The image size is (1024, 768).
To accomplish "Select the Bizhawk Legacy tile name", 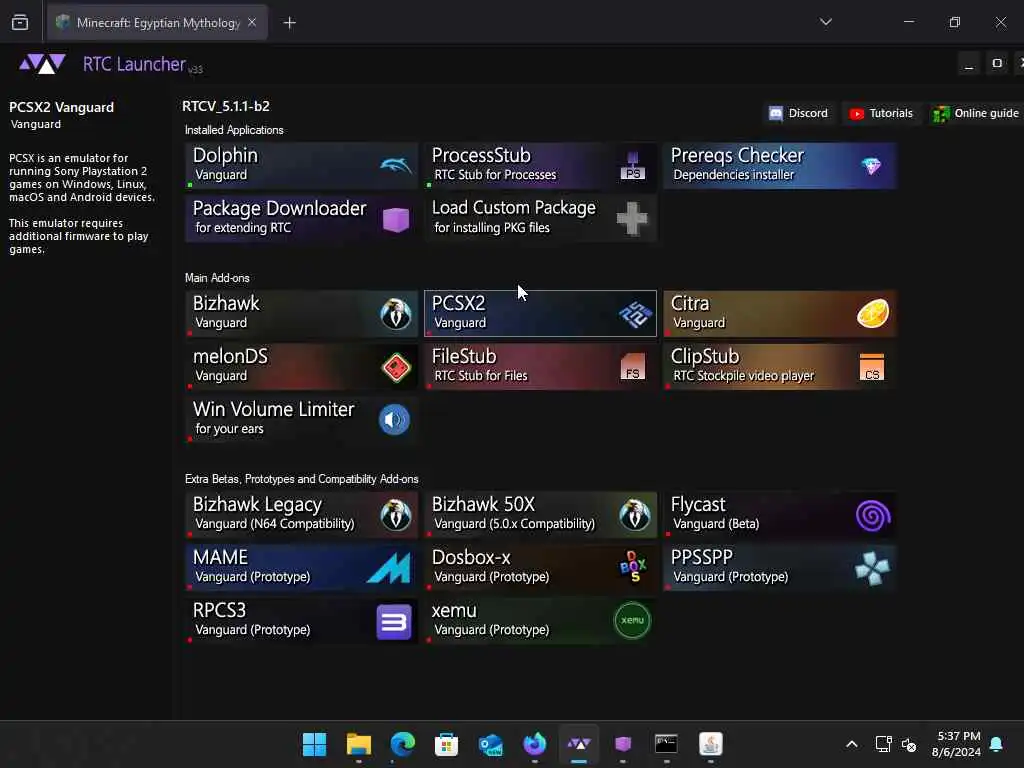I will click(257, 505).
